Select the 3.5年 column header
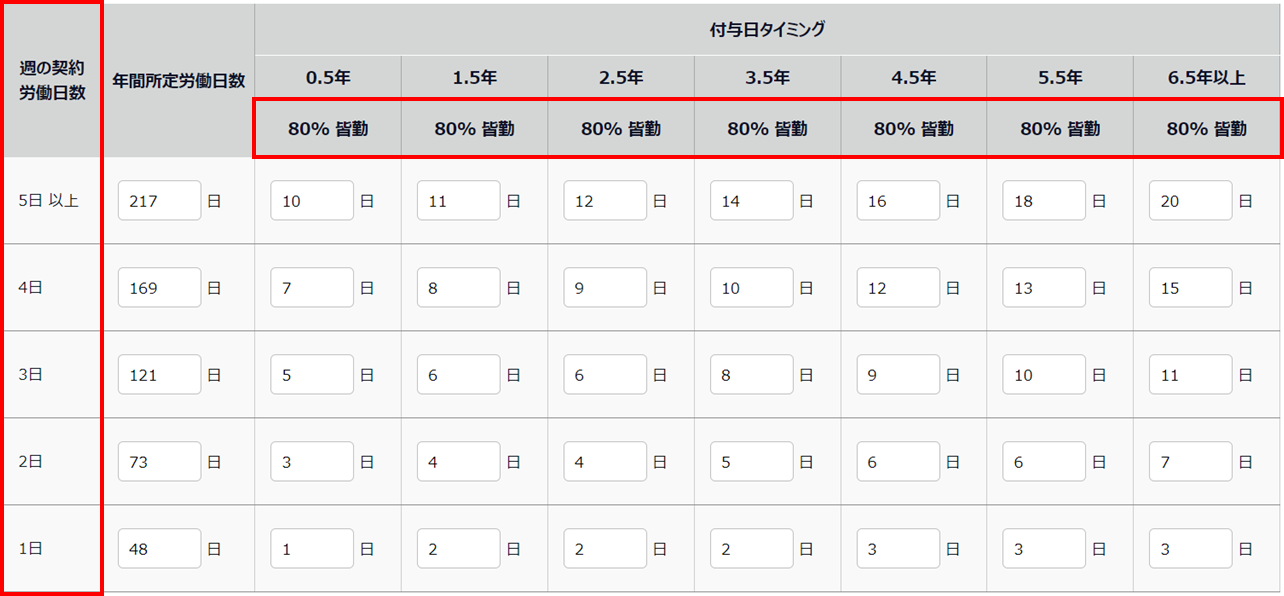Screen dimensions: 1284x596 point(767,77)
